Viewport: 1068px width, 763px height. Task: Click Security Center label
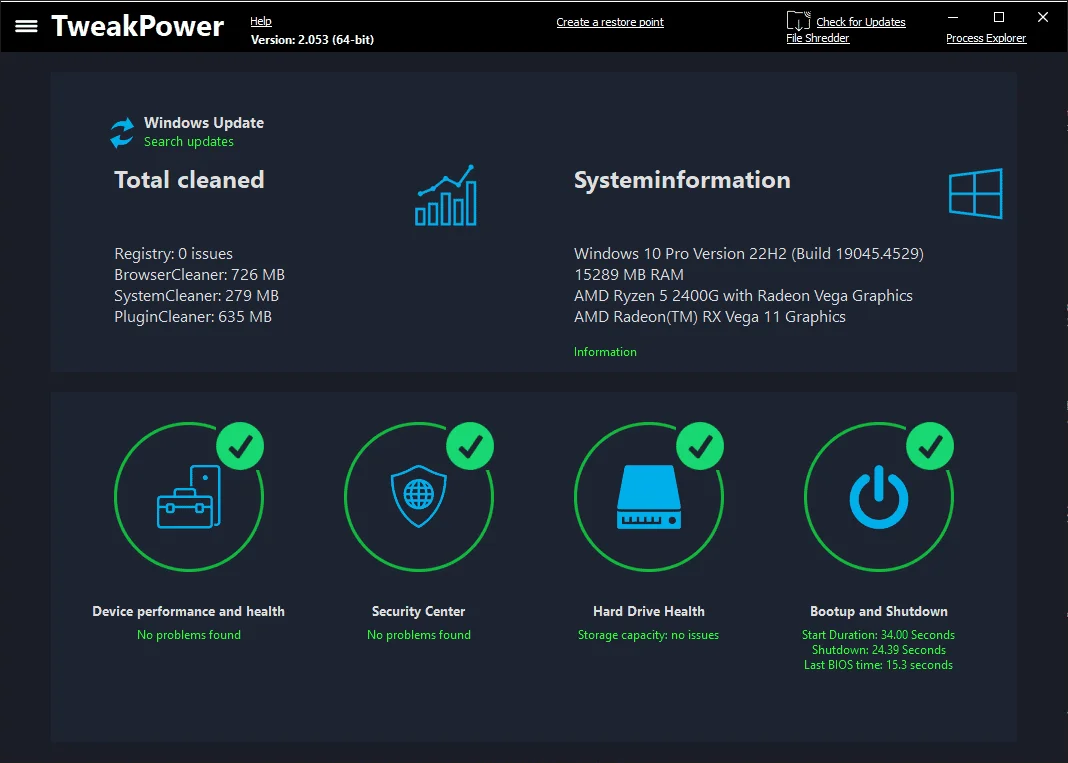[x=418, y=611]
